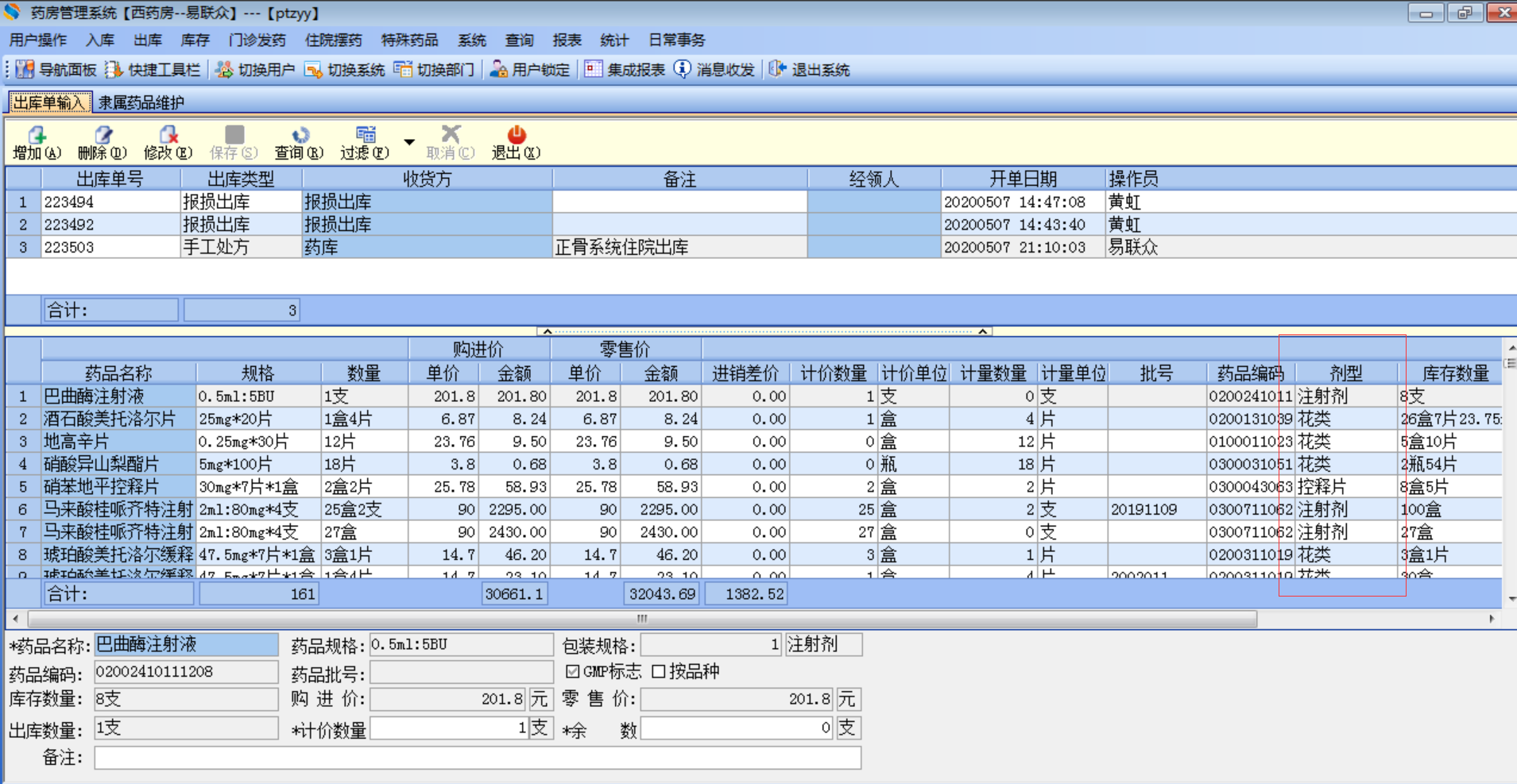The image size is (1517, 784).
Task: Click the 保存(S) save icon
Action: (234, 134)
